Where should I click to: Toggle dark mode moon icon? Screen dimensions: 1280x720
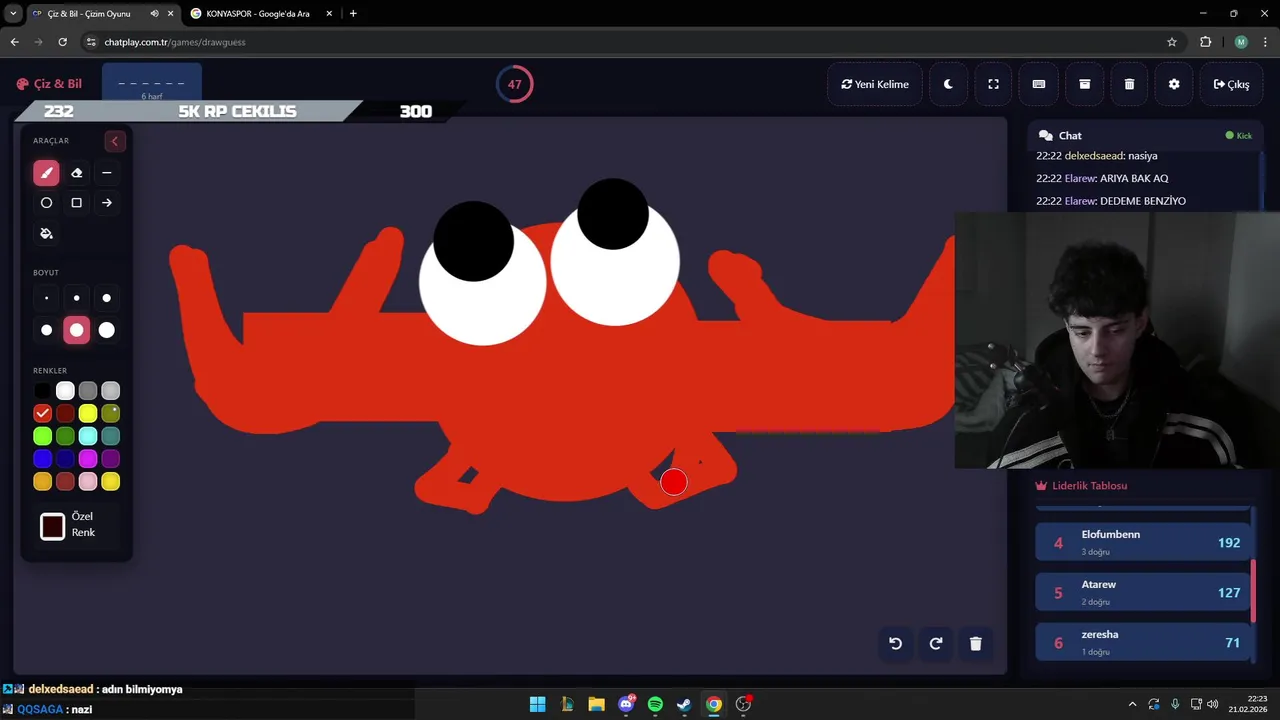948,84
